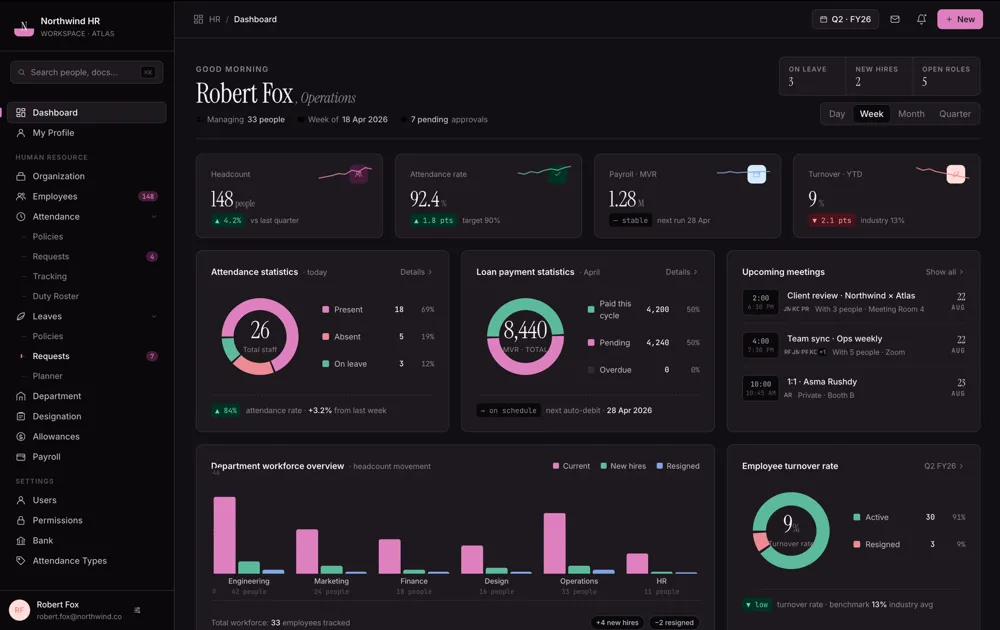The image size is (1000, 630).
Task: Open the Client review meeting
Action: 853,302
